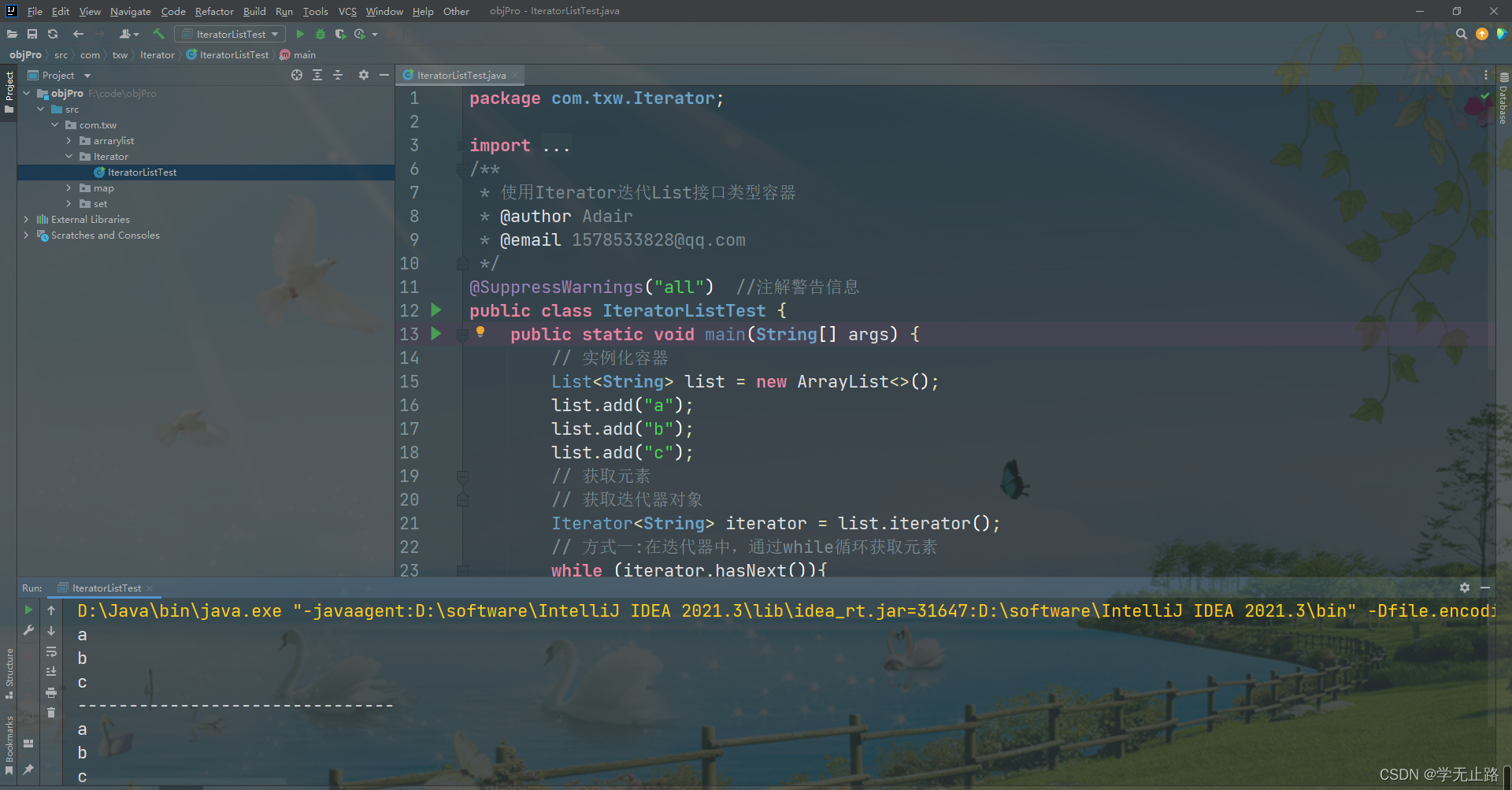Open Run panel gear settings
The image size is (1512, 790).
(1465, 588)
